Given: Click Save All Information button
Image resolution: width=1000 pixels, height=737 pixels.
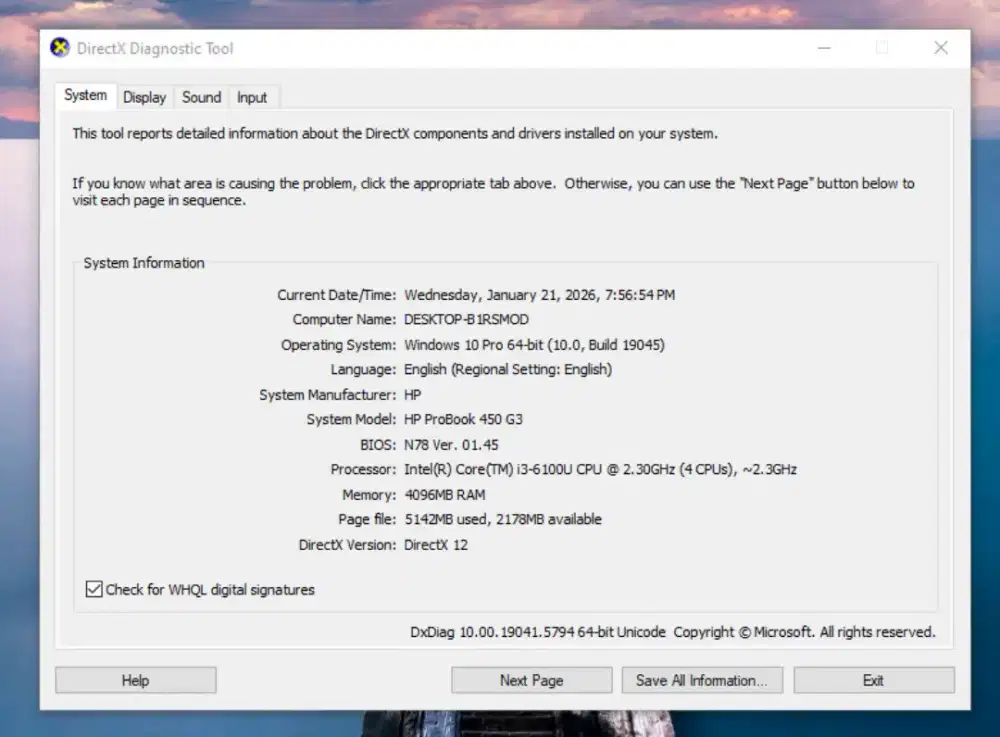Looking at the screenshot, I should coord(701,680).
